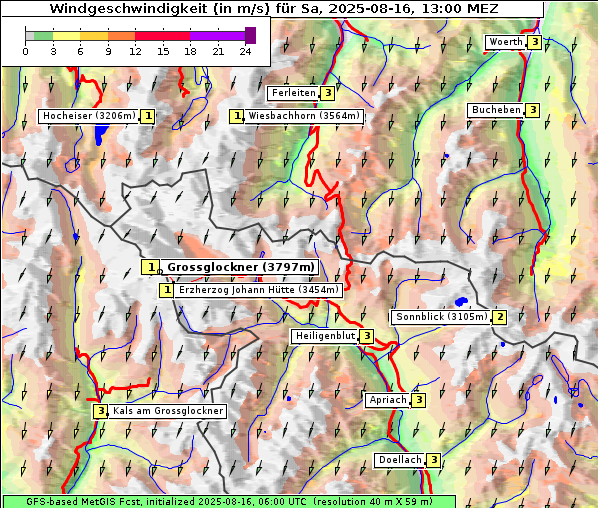Viewport: 598px width, 508px height.
Task: Click badge beside Kals am Grossglockner
Action: point(101,411)
